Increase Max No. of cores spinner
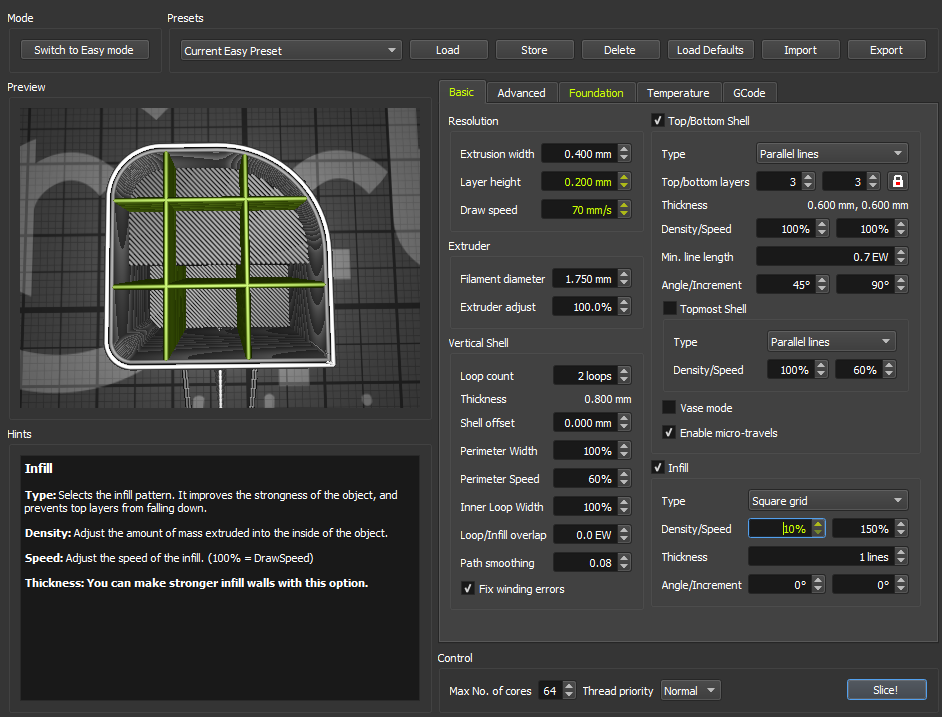This screenshot has height=717, width=942. tap(569, 687)
